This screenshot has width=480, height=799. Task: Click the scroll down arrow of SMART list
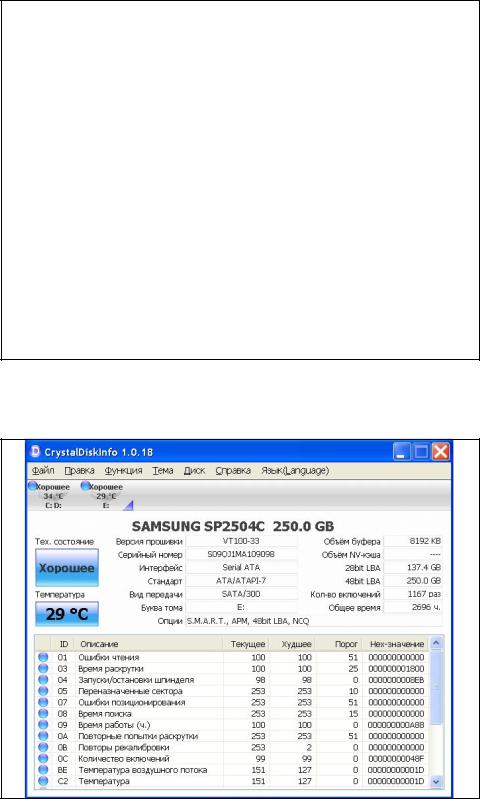(x=436, y=782)
